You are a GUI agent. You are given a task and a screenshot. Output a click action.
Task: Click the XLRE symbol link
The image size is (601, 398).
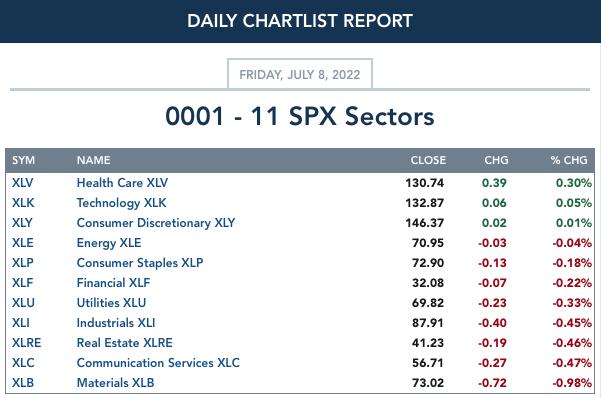click(x=26, y=343)
